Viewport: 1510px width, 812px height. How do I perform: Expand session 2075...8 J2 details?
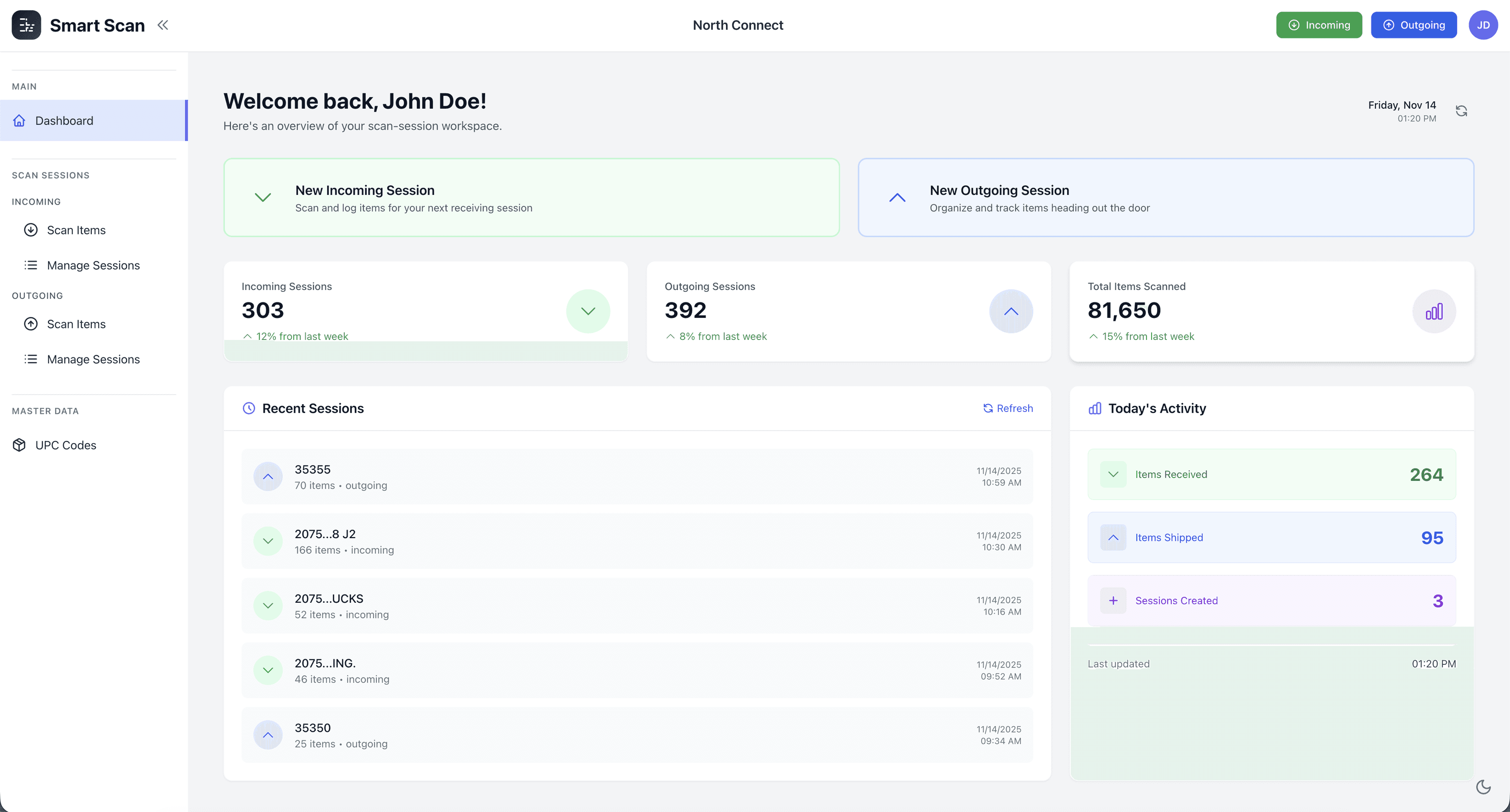(268, 541)
